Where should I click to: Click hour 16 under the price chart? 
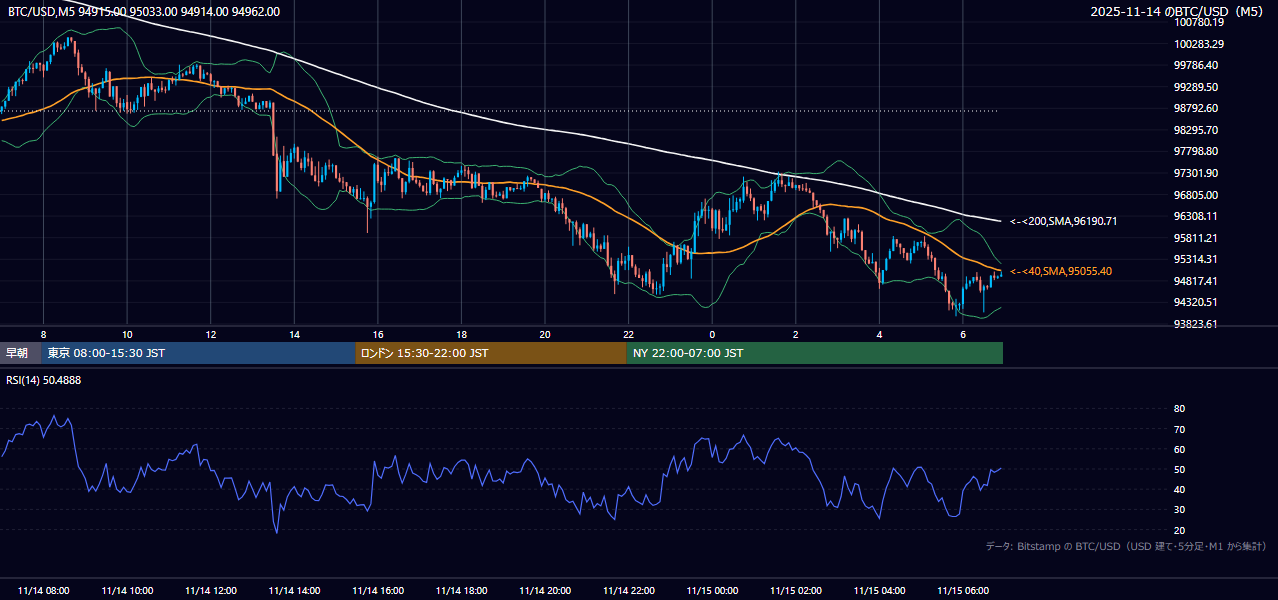[x=378, y=333]
